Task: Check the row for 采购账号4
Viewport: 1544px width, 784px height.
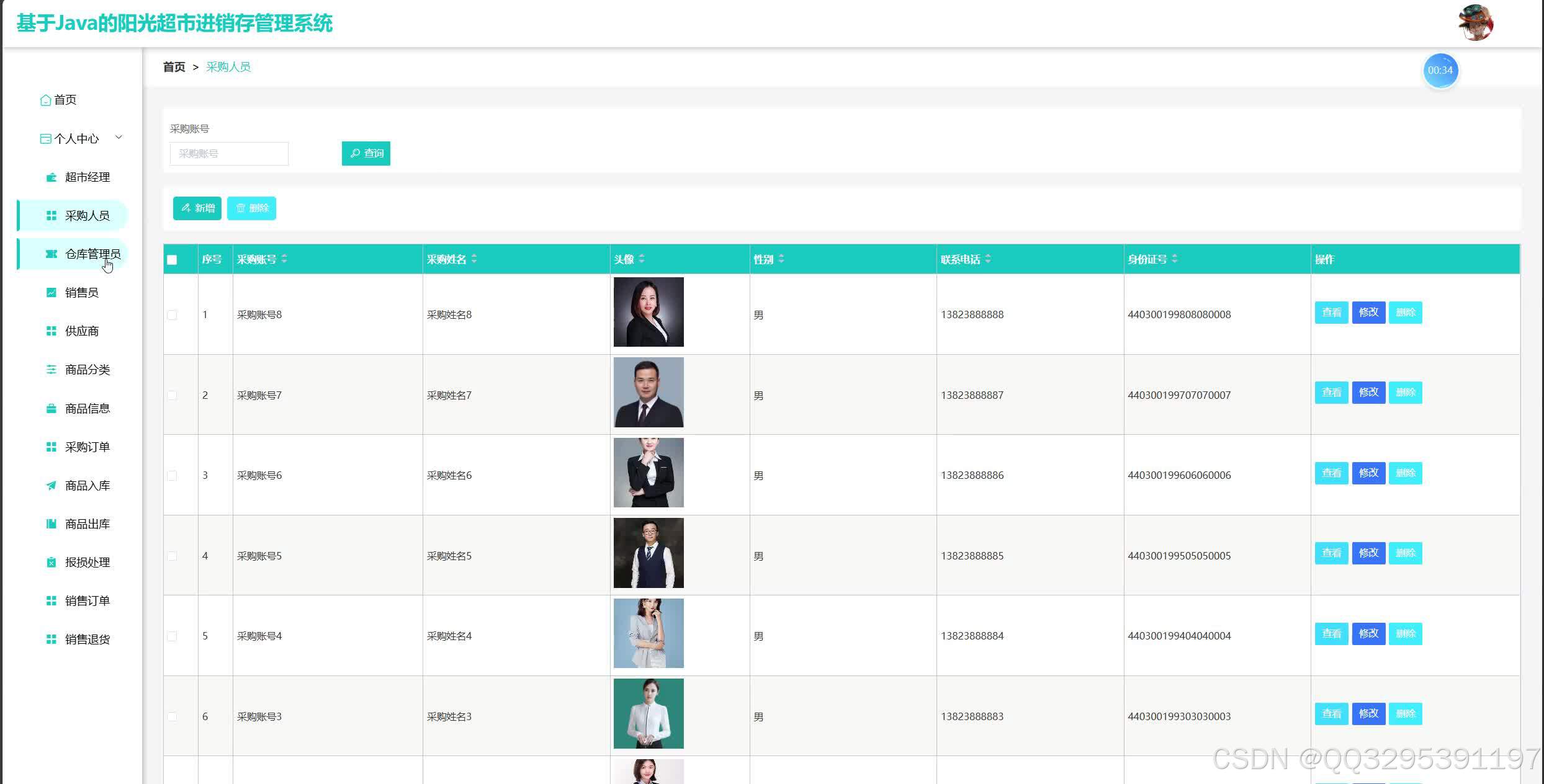Action: coord(172,636)
